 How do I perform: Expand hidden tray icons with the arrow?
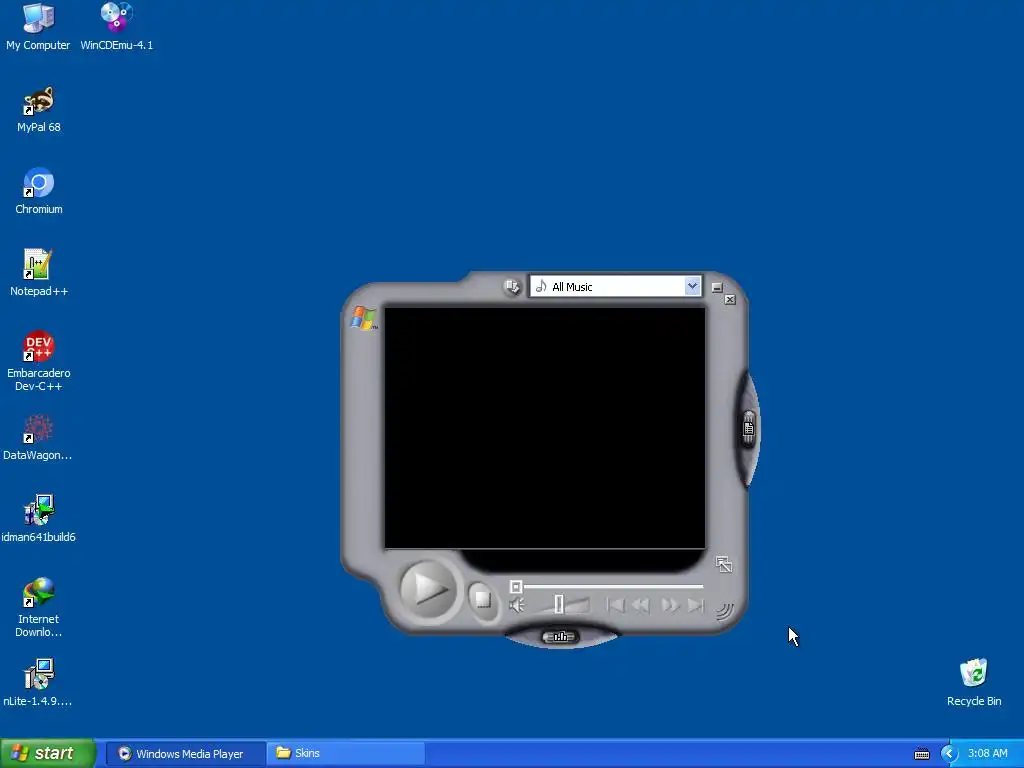point(949,754)
